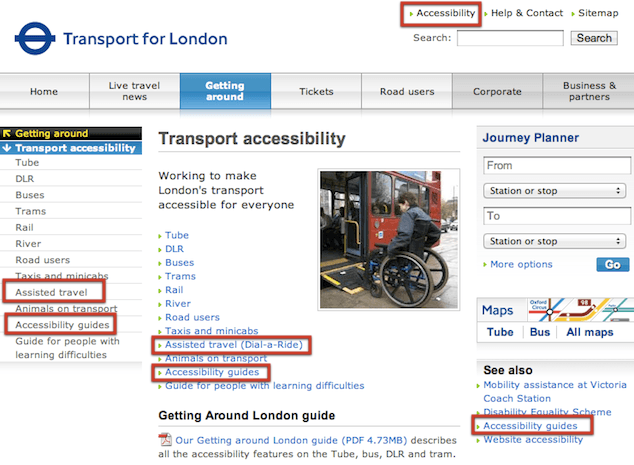Image resolution: width=634 pixels, height=465 pixels.
Task: Focus the Search text field
Action: [x=510, y=38]
